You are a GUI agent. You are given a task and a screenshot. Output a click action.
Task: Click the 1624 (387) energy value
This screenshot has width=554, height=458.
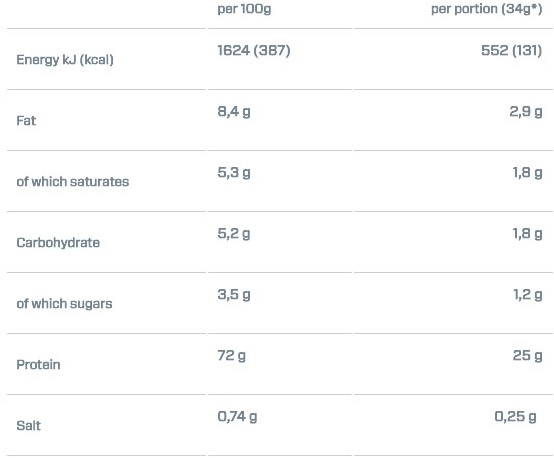[254, 50]
